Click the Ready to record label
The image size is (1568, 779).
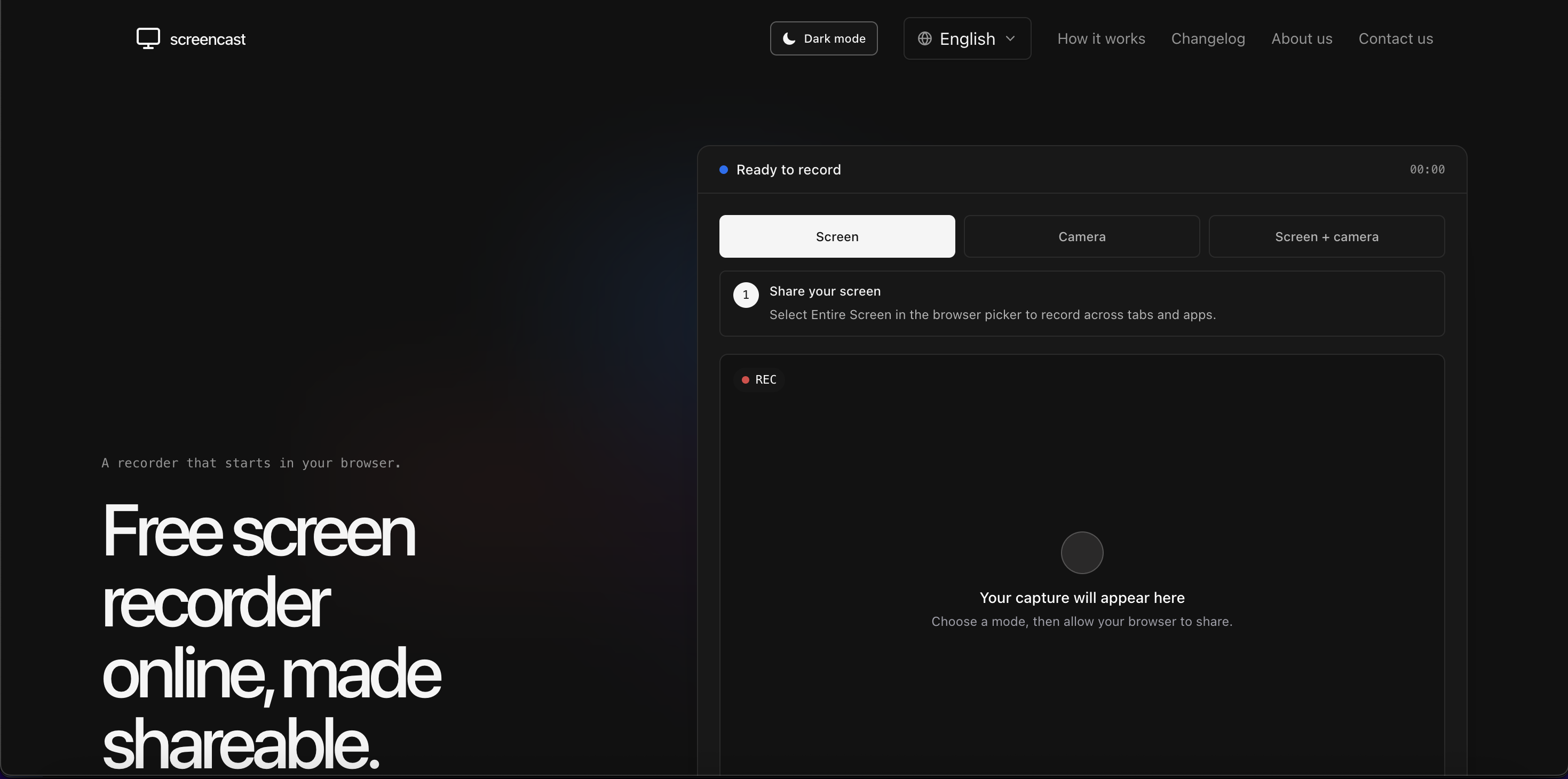[788, 170]
